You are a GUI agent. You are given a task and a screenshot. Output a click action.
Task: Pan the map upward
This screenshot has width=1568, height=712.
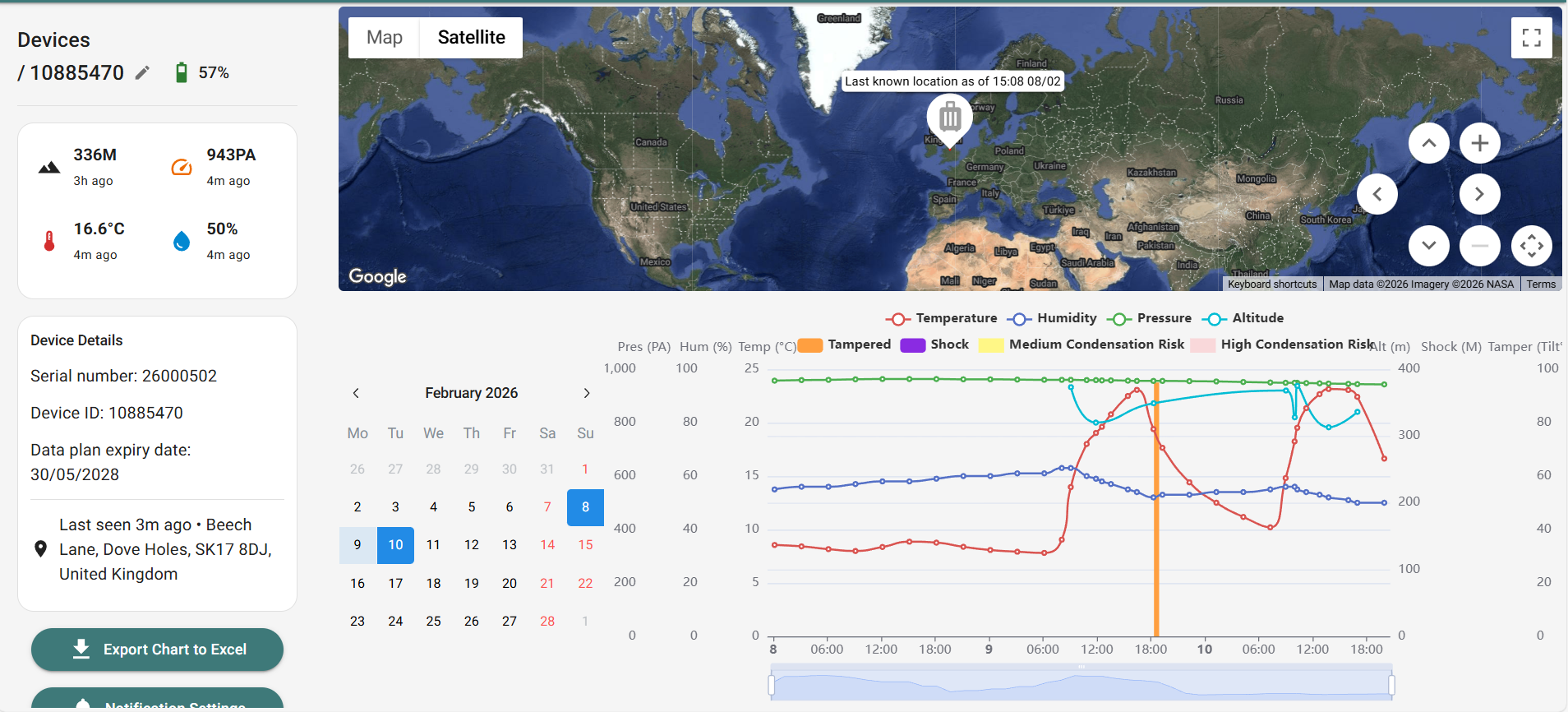(x=1428, y=143)
